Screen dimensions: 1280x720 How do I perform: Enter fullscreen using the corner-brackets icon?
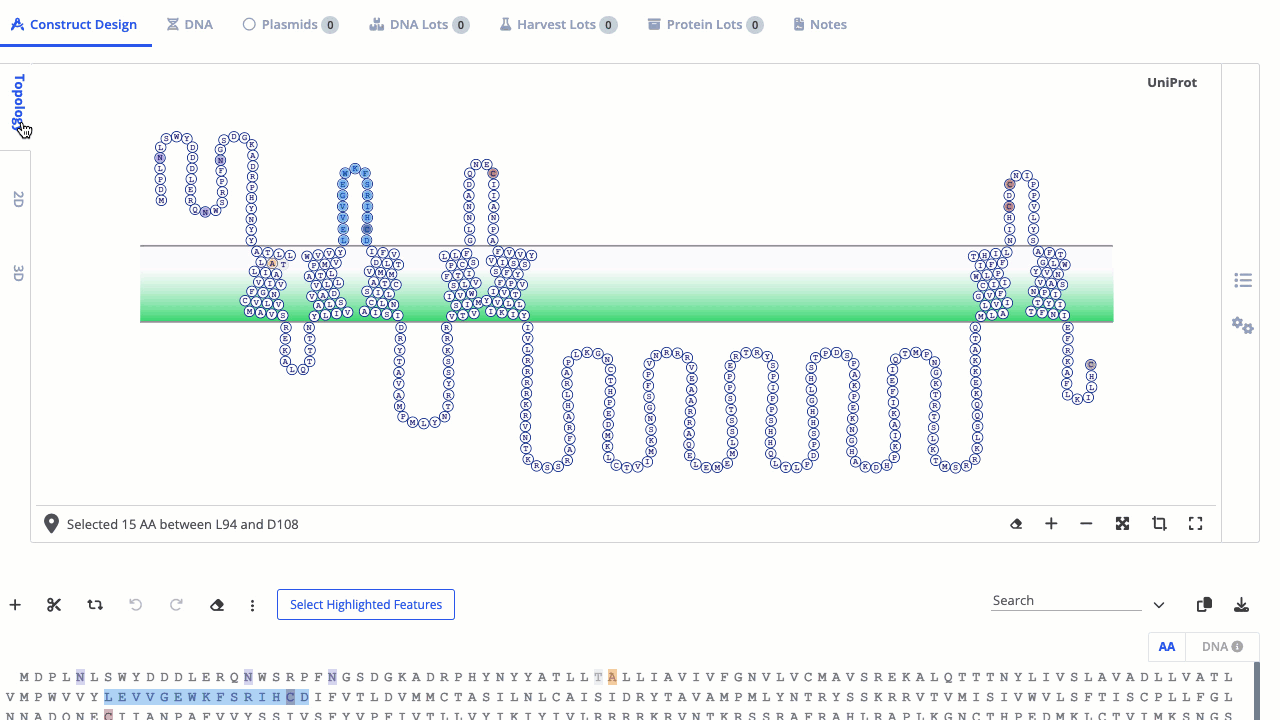click(x=1195, y=524)
